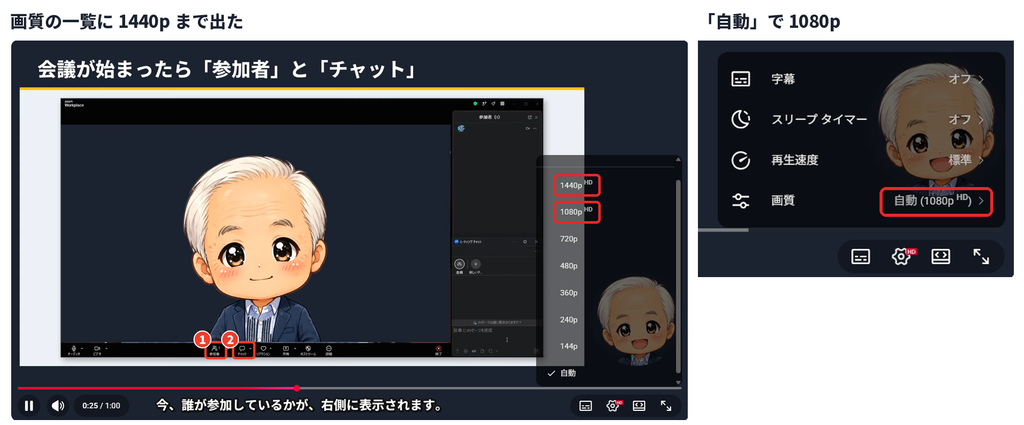Click the Zoom 共有 share screen icon

285,348
